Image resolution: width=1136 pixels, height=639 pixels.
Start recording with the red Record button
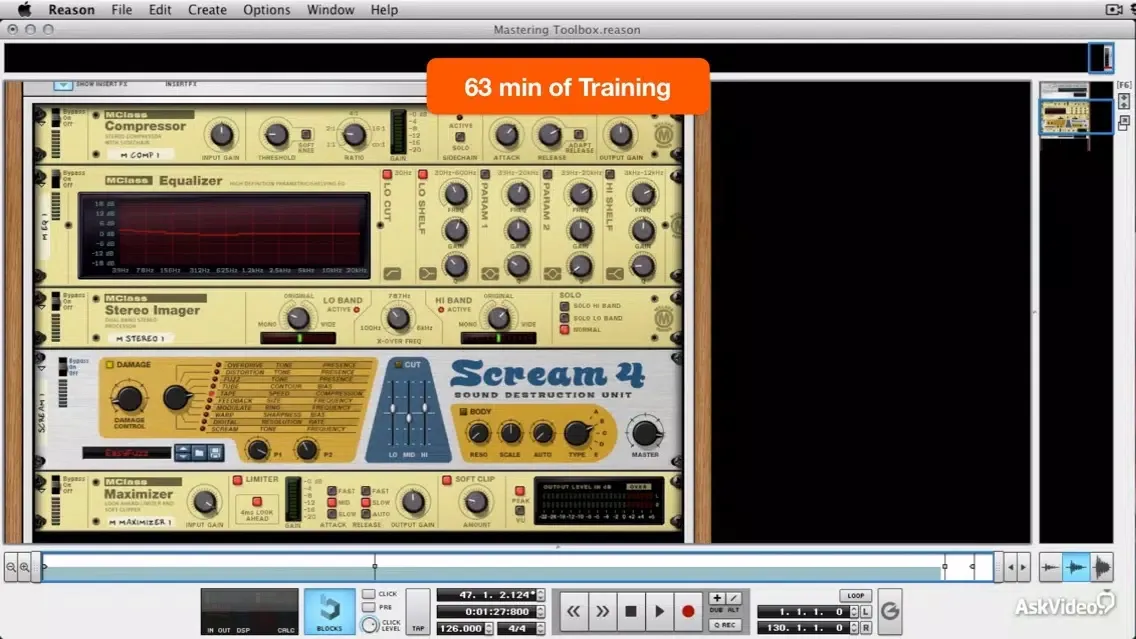point(688,611)
